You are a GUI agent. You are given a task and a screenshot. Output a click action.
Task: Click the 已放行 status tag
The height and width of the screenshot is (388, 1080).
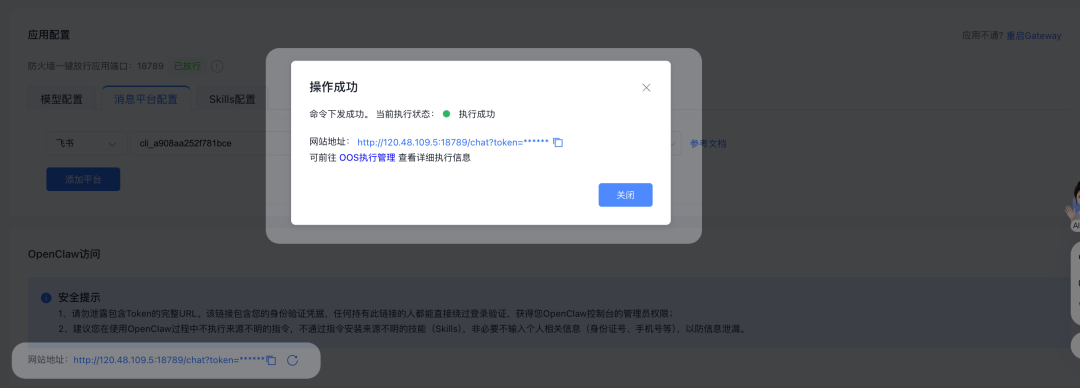click(x=187, y=66)
